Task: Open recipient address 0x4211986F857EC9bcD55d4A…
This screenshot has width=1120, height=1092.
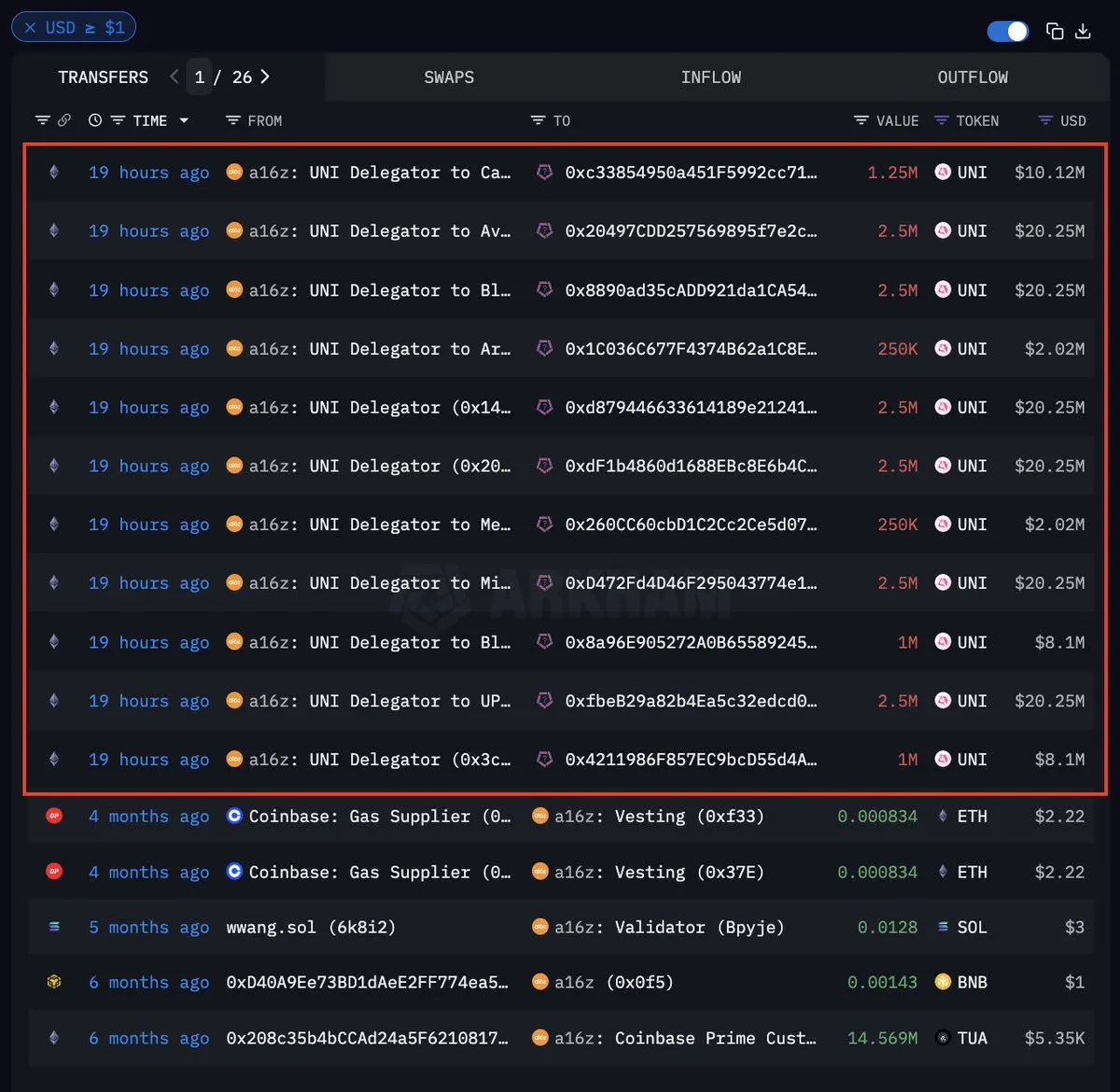Action: 691,760
